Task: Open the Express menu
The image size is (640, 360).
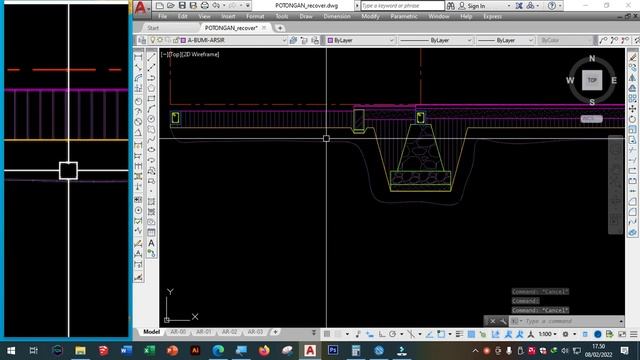Action: (x=492, y=16)
